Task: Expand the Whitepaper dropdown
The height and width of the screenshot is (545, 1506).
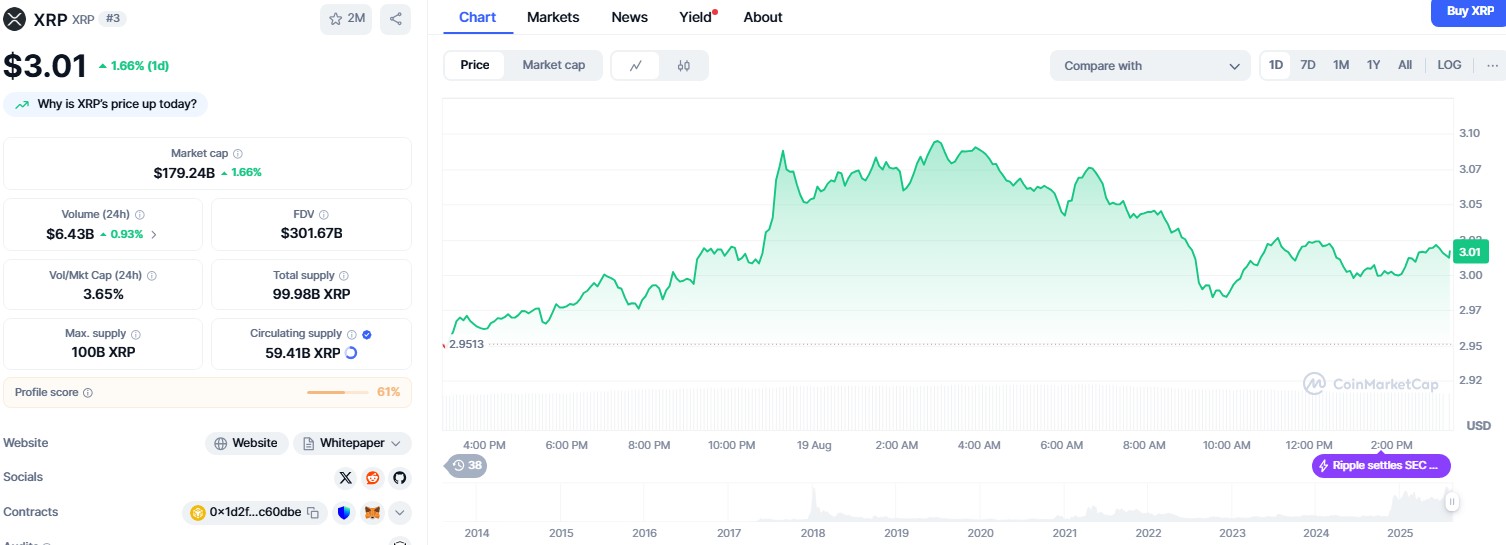Action: click(x=352, y=443)
